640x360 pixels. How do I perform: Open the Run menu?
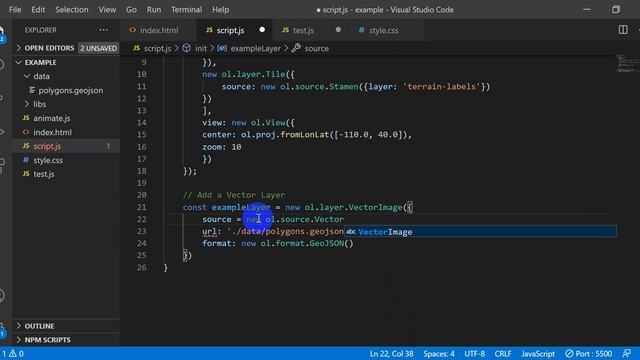point(154,9)
